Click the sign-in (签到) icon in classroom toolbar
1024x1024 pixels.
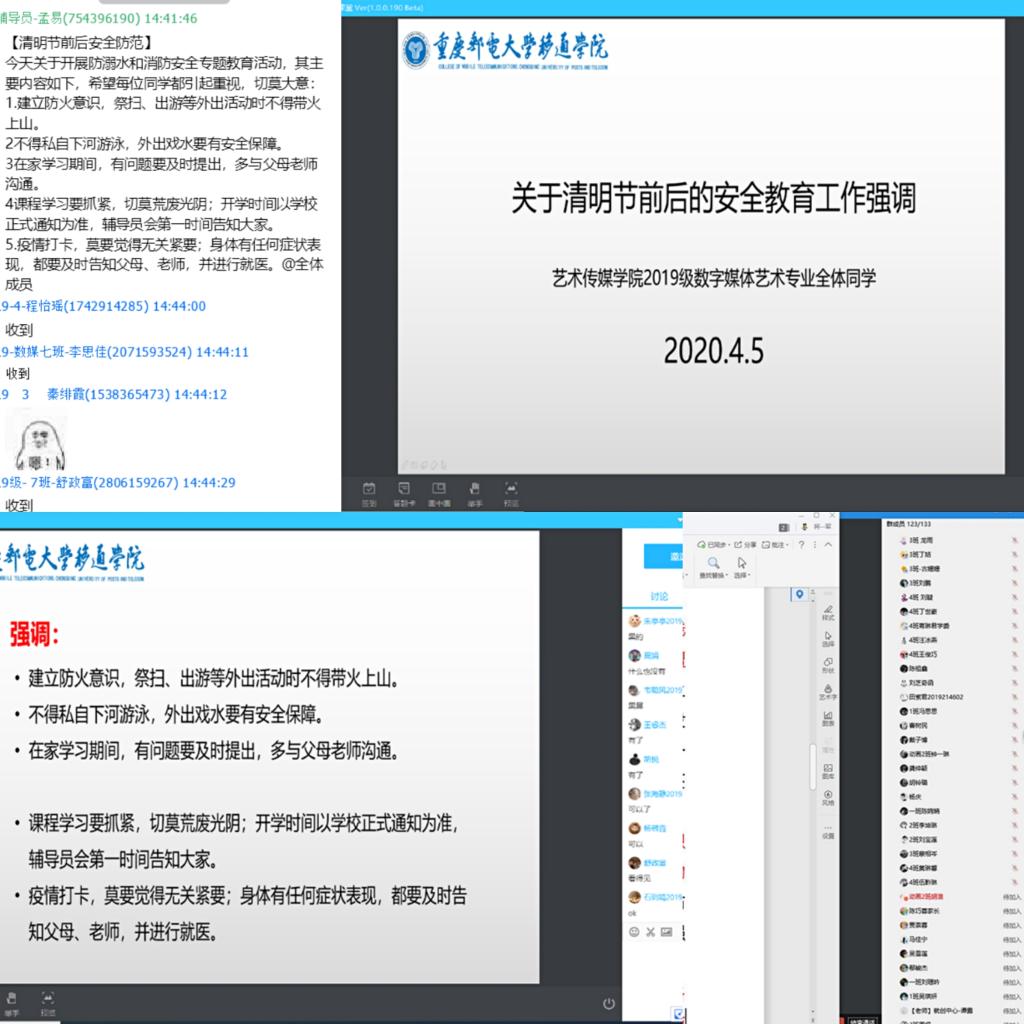[369, 491]
